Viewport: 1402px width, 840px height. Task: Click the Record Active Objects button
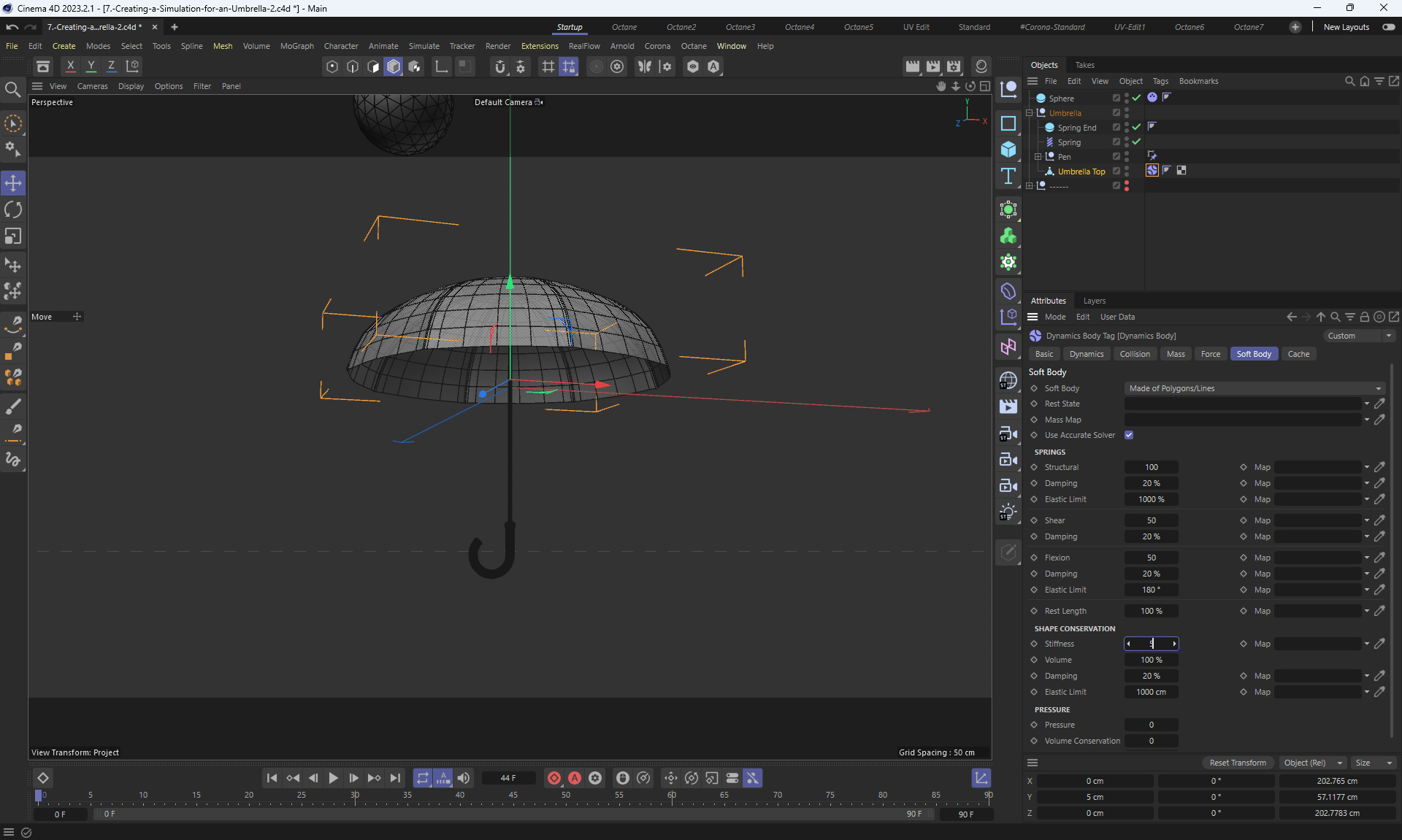554,778
